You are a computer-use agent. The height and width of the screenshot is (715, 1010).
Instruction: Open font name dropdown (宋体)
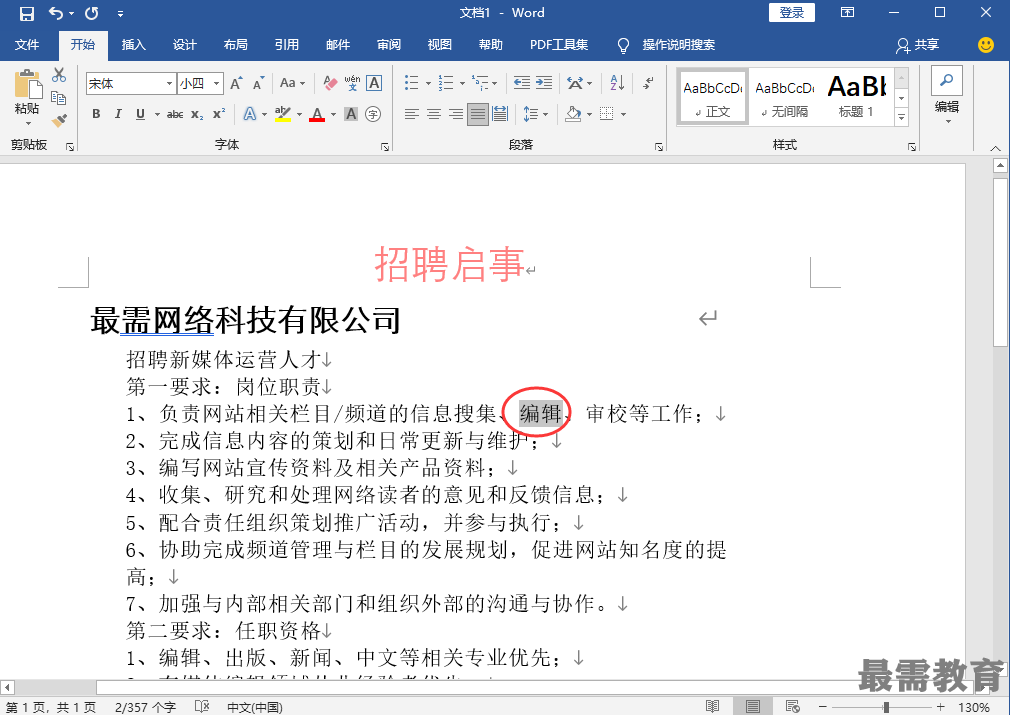point(169,83)
